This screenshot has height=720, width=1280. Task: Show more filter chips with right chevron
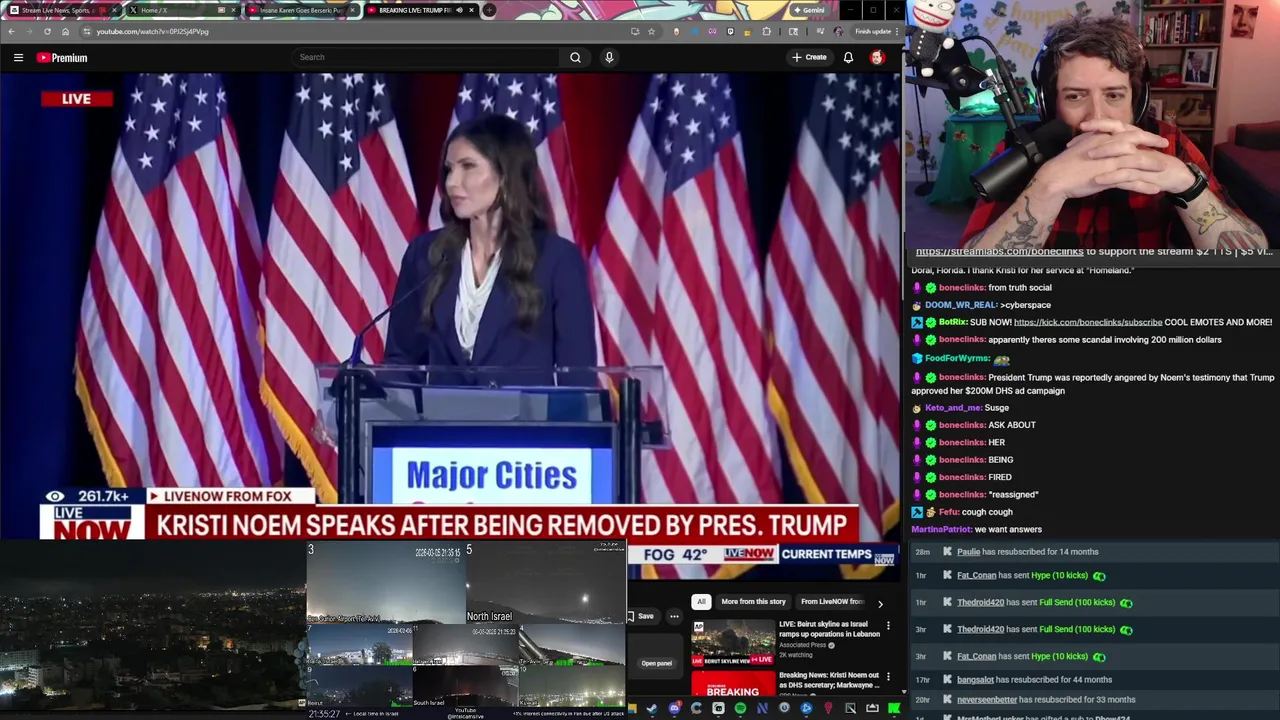click(x=880, y=603)
